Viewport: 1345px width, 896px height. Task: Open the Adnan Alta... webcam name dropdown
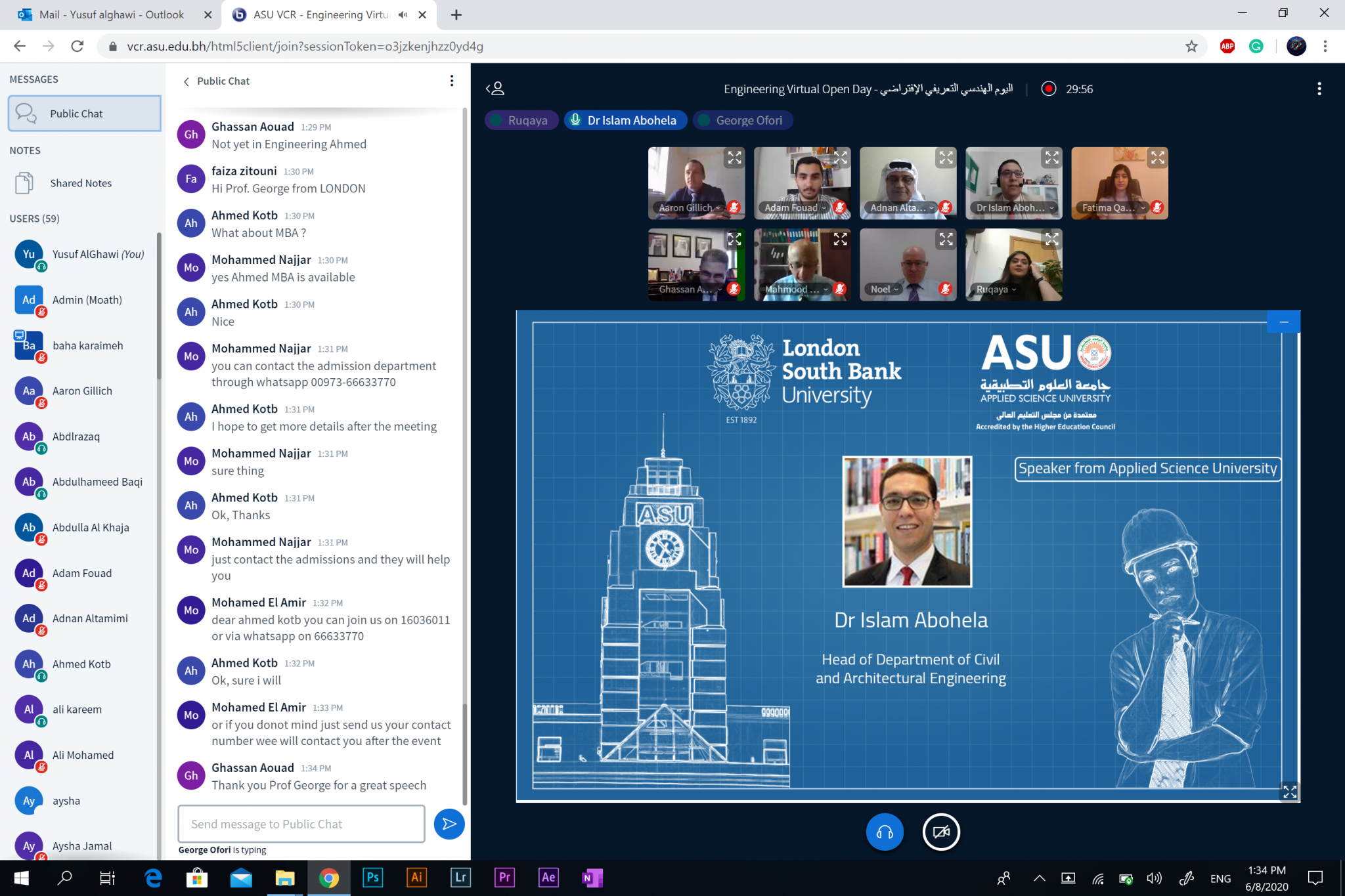[902, 207]
